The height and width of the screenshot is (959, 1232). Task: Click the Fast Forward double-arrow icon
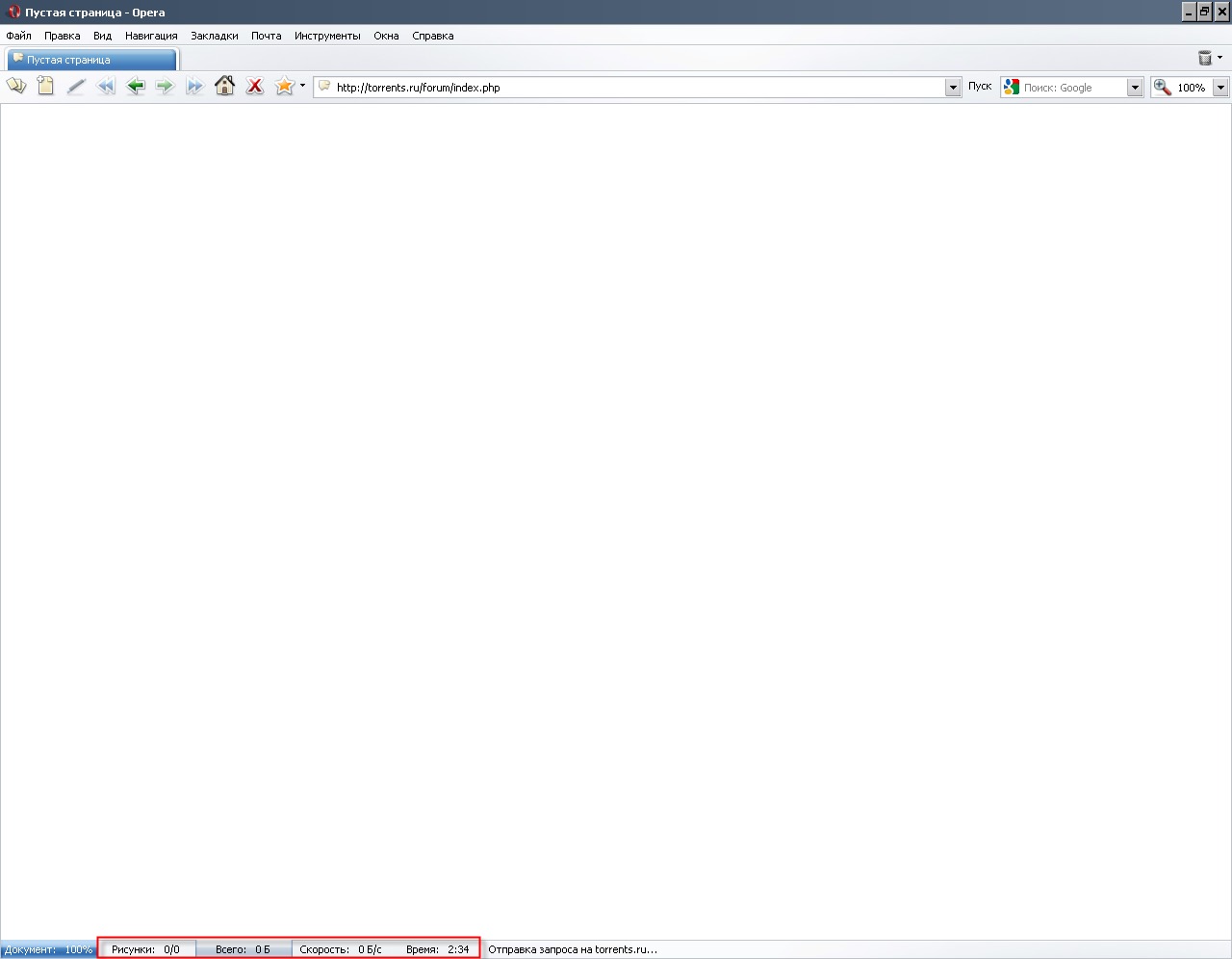(194, 87)
